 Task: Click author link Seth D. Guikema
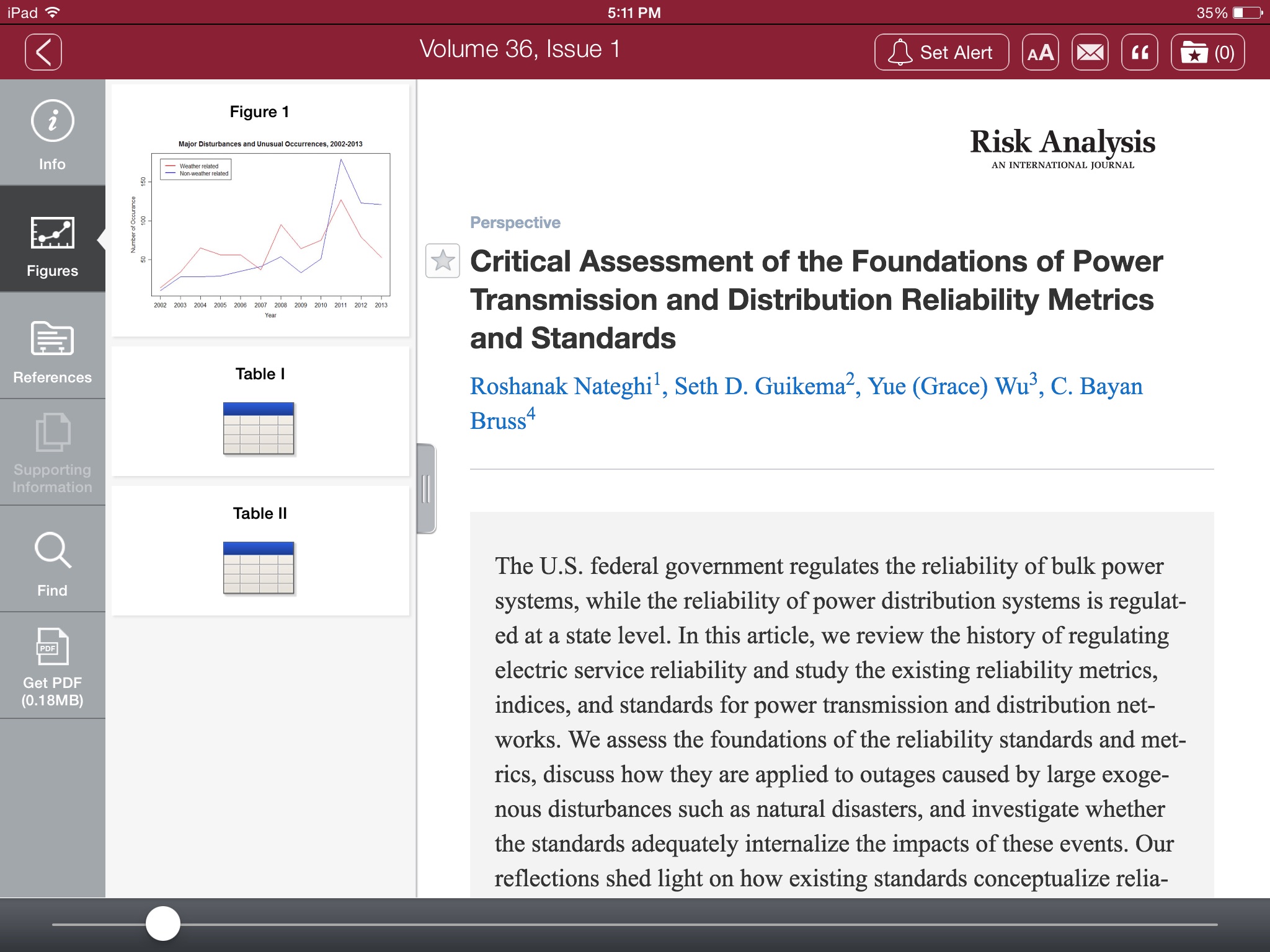[x=759, y=386]
